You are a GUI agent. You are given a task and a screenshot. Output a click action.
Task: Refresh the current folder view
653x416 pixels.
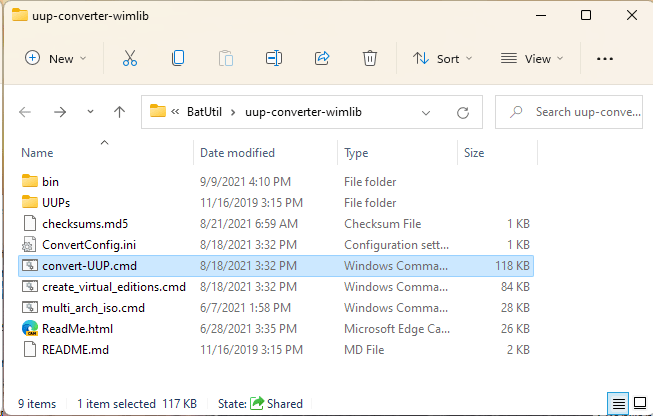(x=463, y=112)
